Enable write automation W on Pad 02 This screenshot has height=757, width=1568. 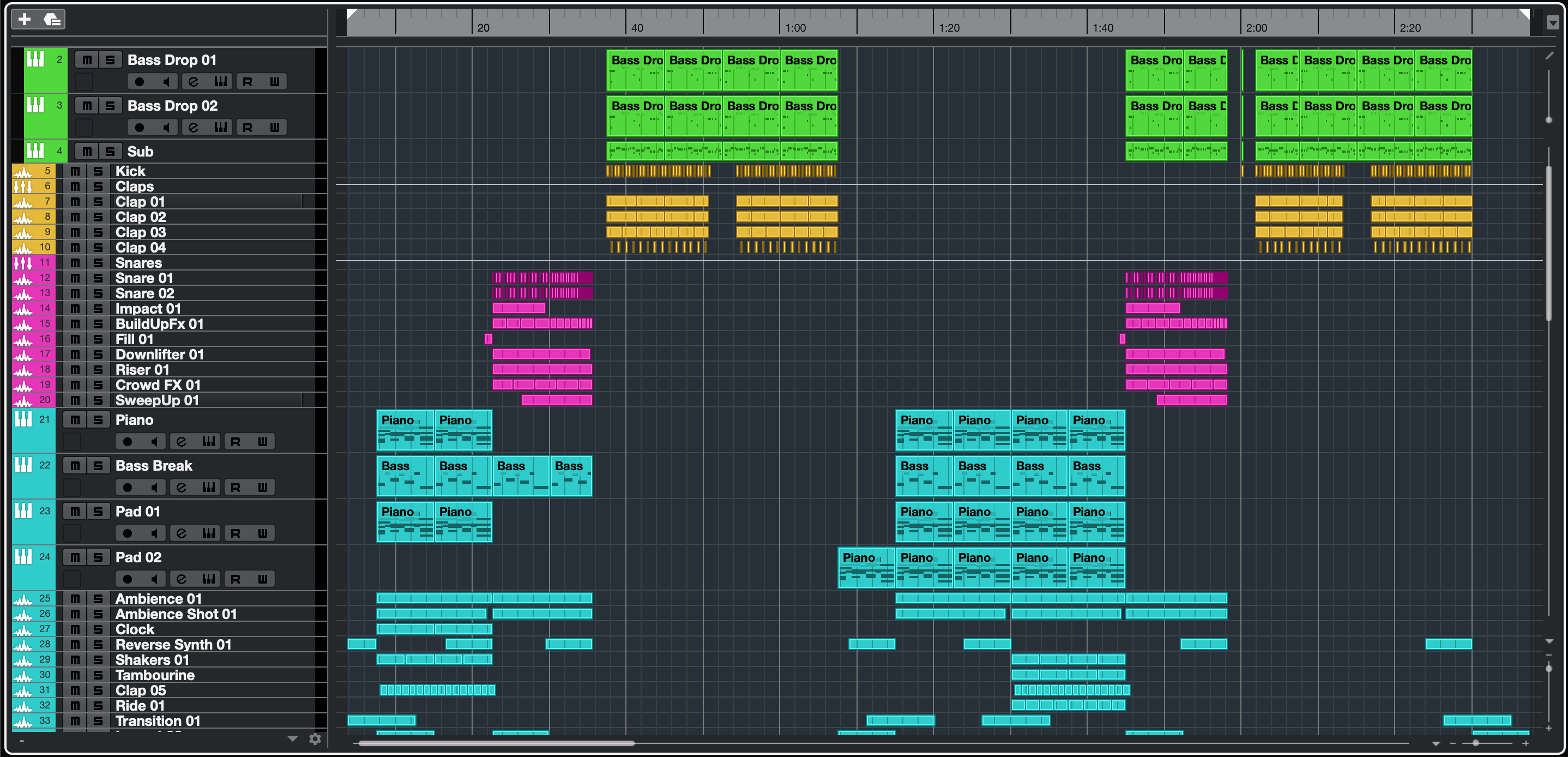262,579
